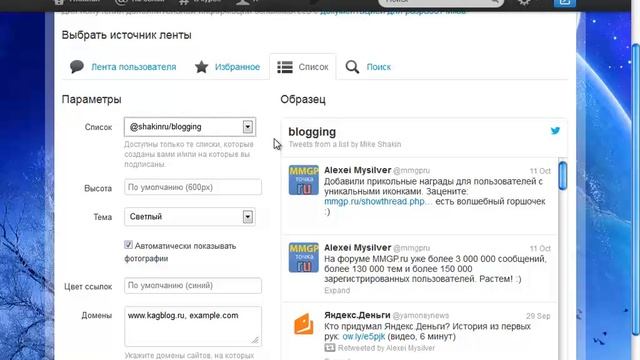
Task: Click MMGP avatar on the 3 000 000 сообщений tweet
Action: pyautogui.click(x=303, y=258)
